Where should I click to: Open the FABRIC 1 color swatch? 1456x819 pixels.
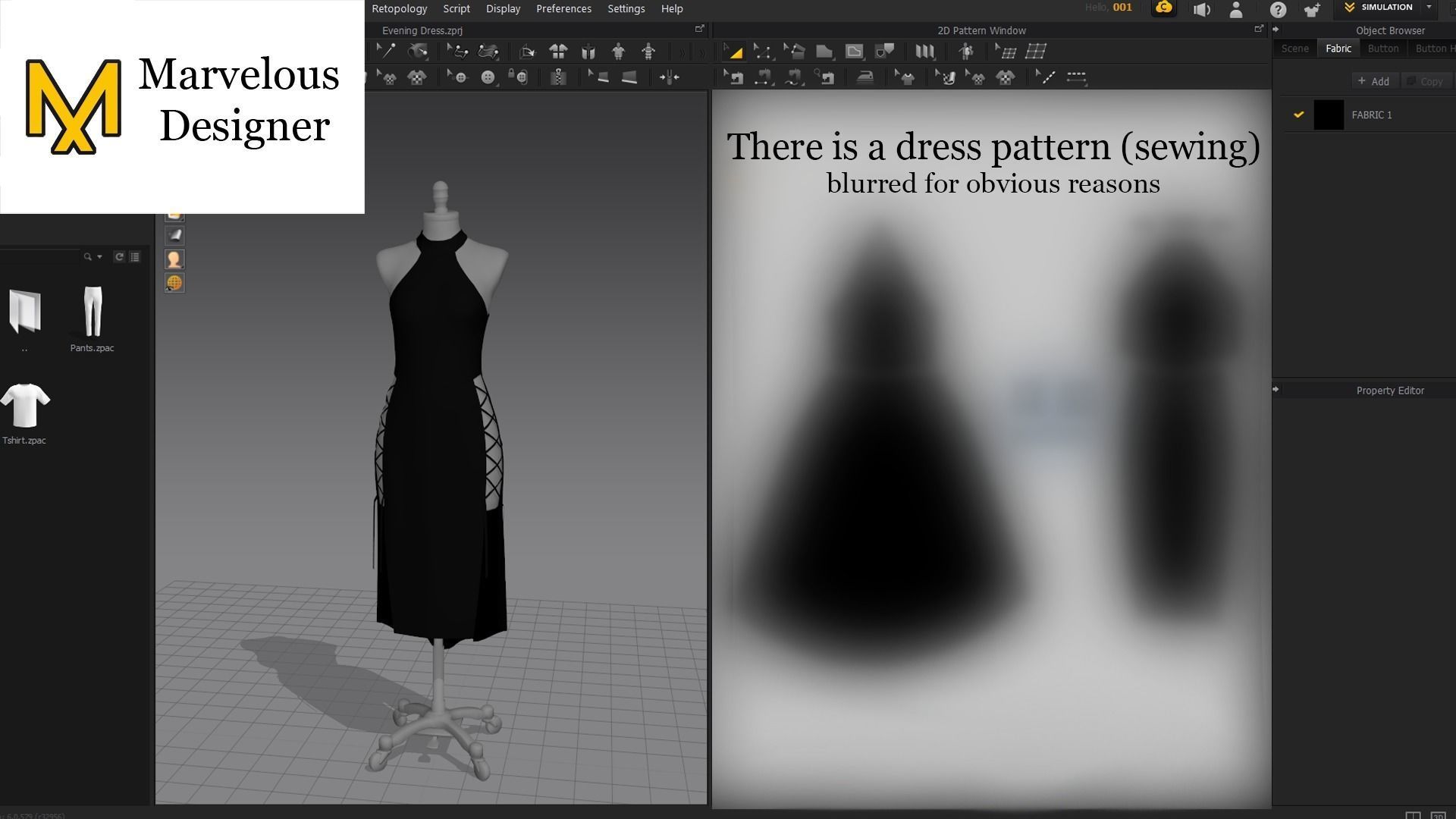(x=1329, y=115)
